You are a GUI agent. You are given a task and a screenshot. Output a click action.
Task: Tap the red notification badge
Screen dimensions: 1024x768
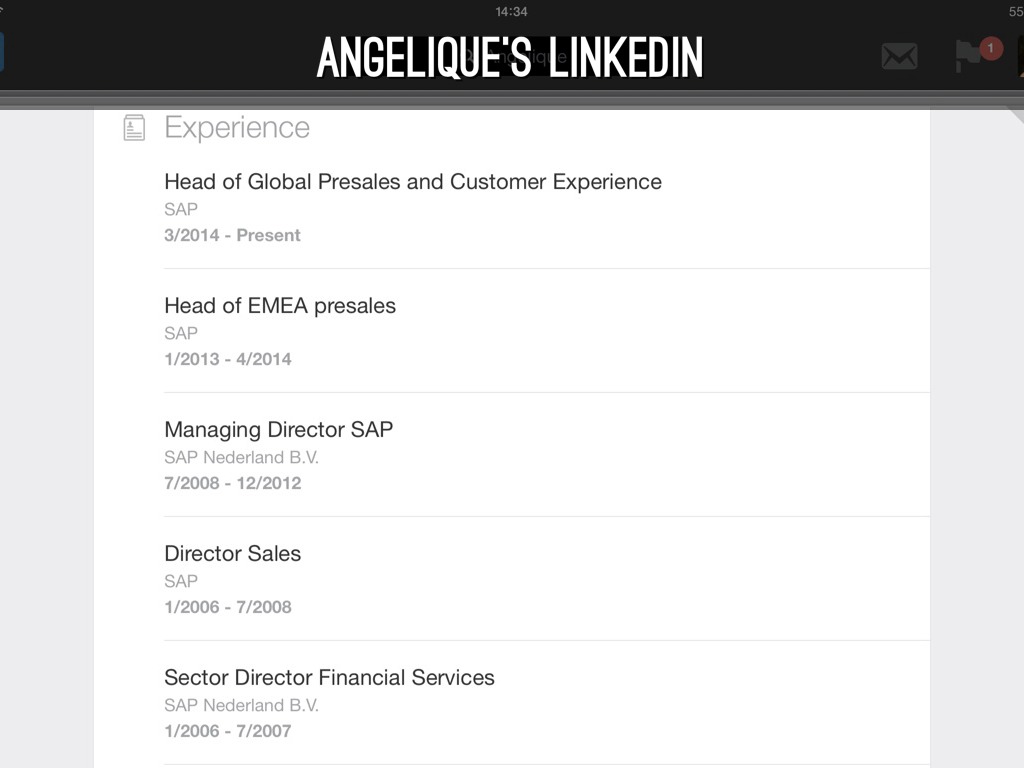[x=990, y=48]
